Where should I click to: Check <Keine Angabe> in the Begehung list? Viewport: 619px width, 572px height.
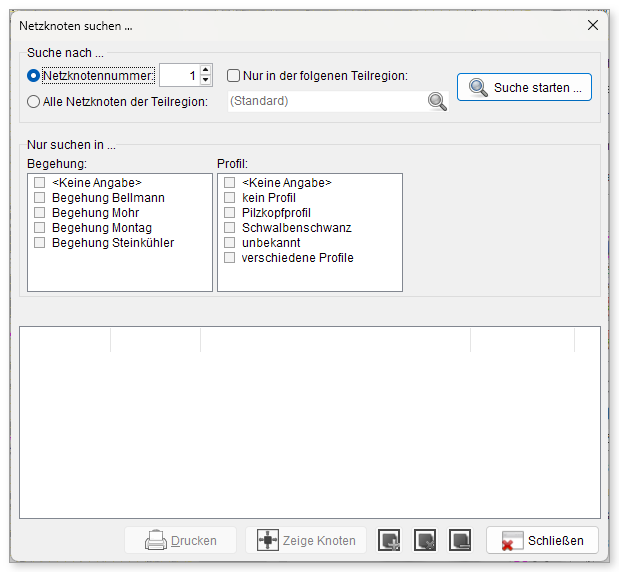39,182
